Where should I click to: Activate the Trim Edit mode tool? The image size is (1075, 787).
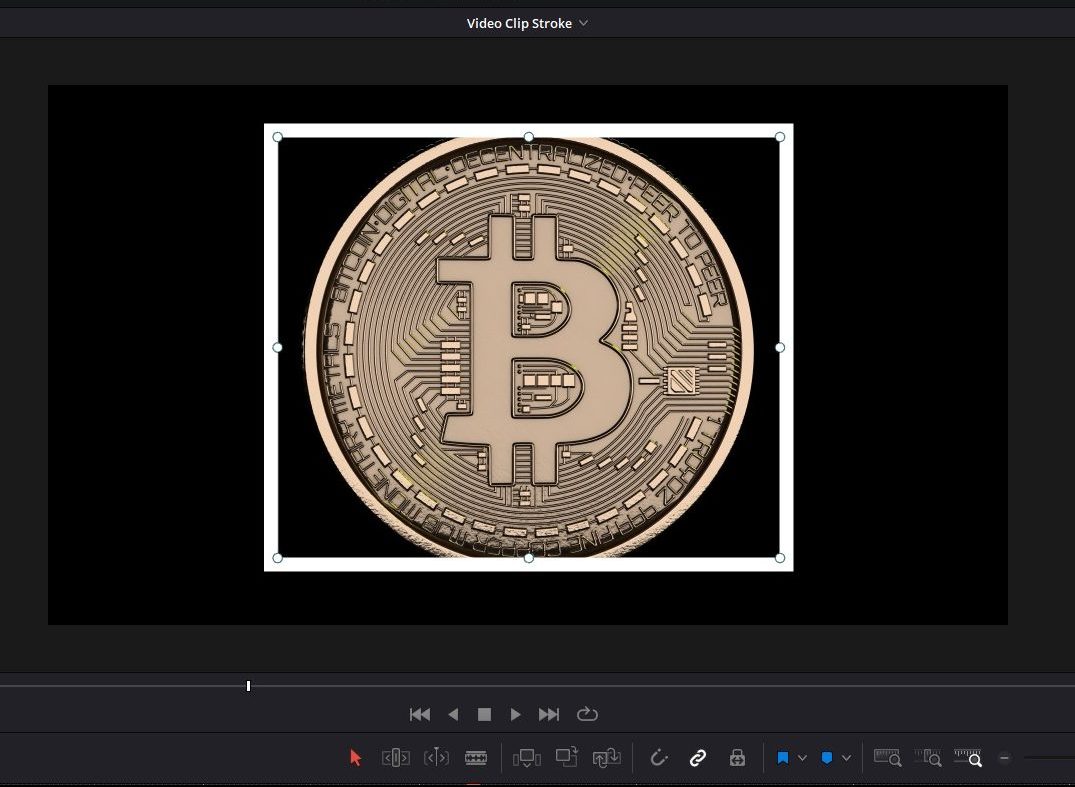click(396, 757)
